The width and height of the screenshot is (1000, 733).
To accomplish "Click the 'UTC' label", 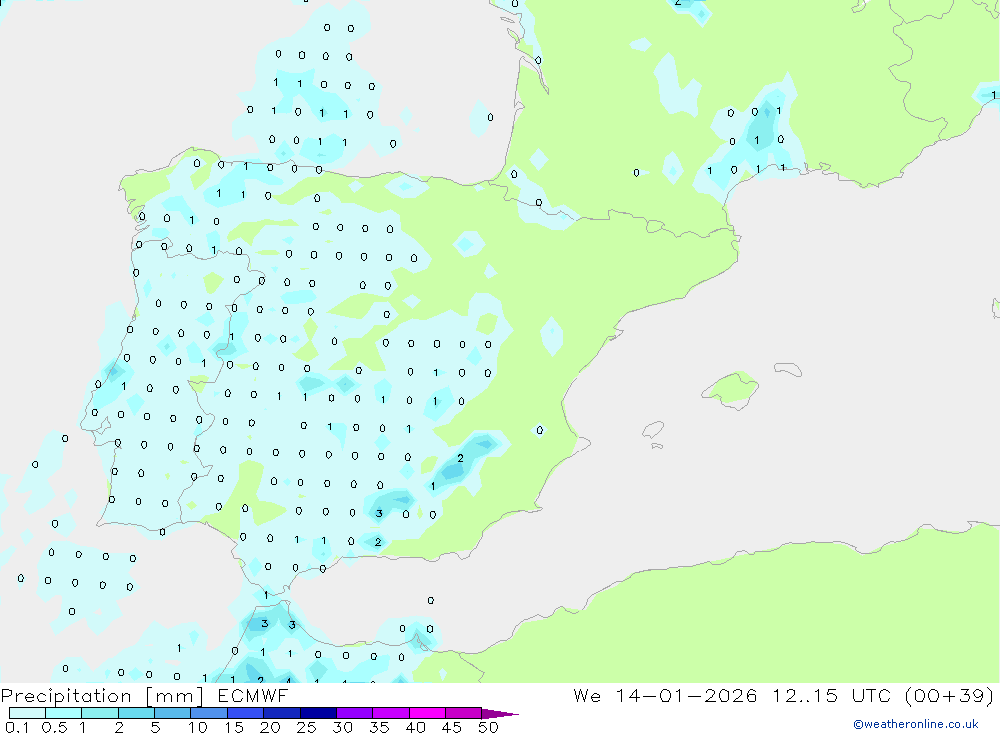I will 871,696.
